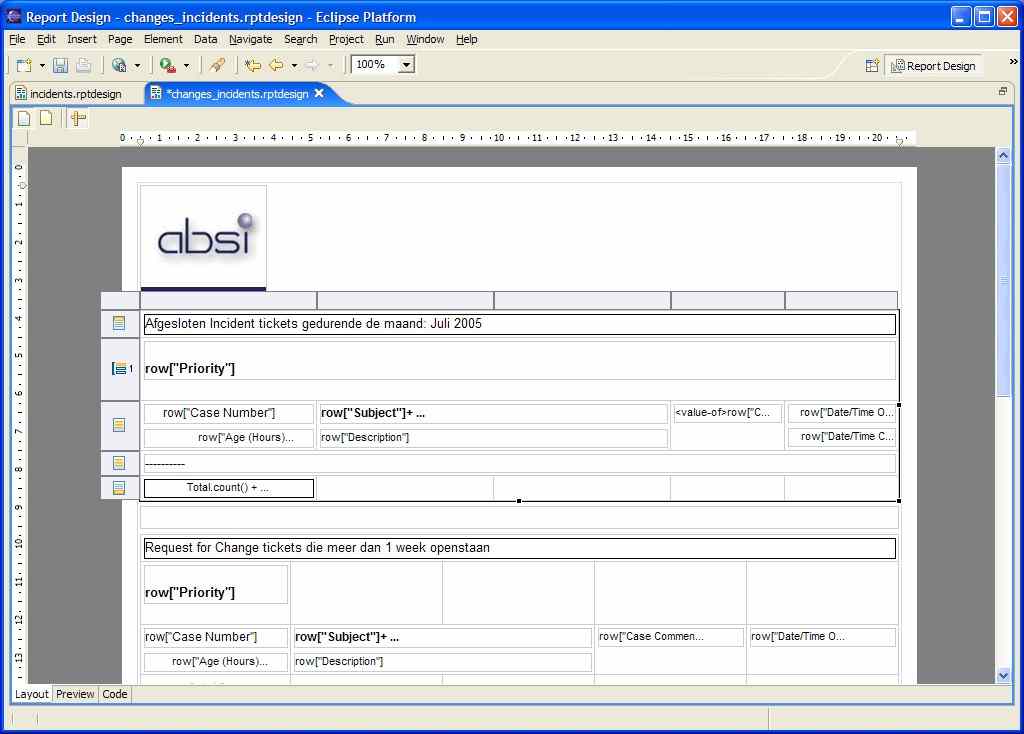Click the Run green play icon
This screenshot has width=1024, height=734.
(x=167, y=65)
